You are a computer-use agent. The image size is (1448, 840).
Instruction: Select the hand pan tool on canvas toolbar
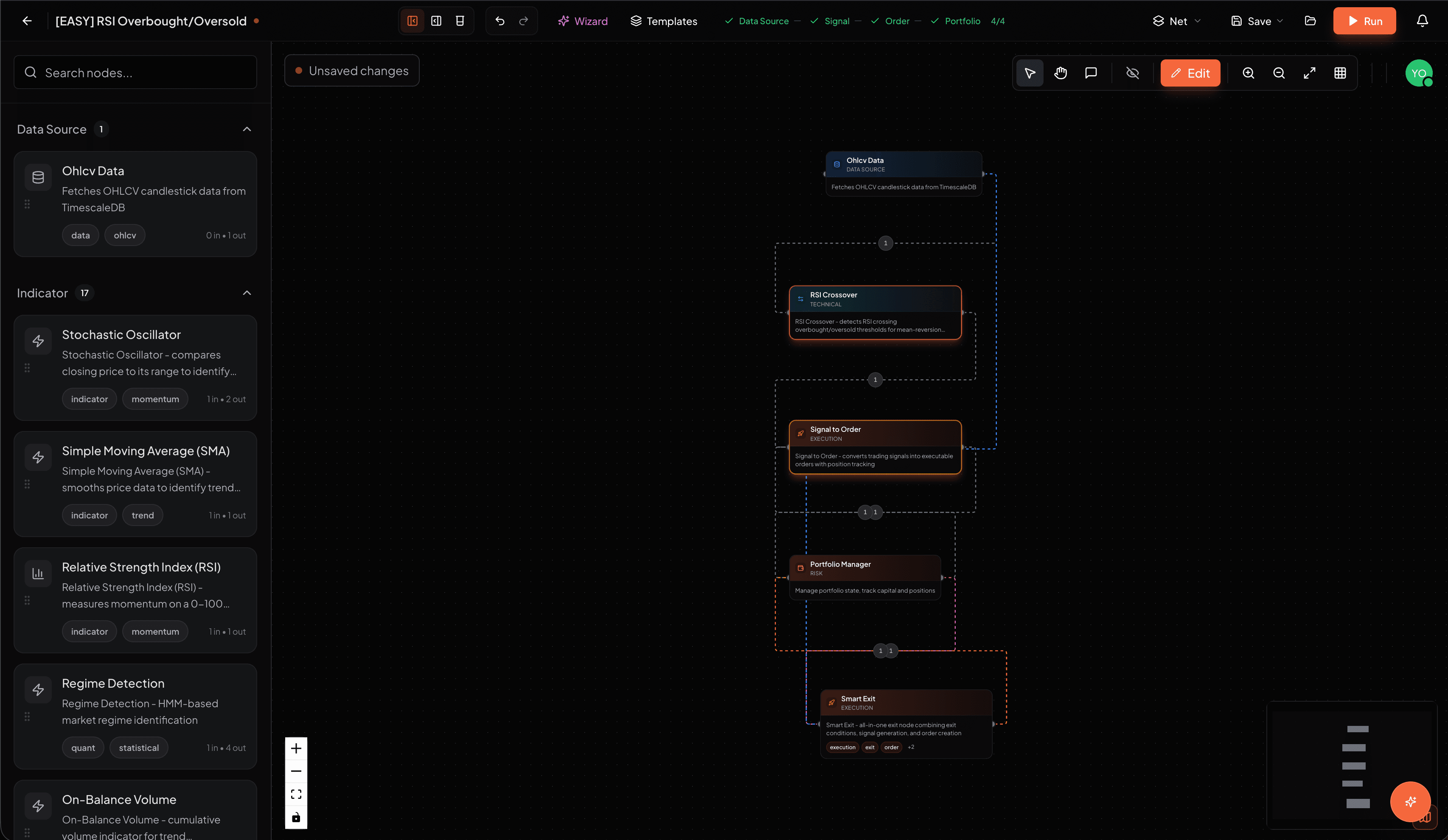click(x=1060, y=73)
